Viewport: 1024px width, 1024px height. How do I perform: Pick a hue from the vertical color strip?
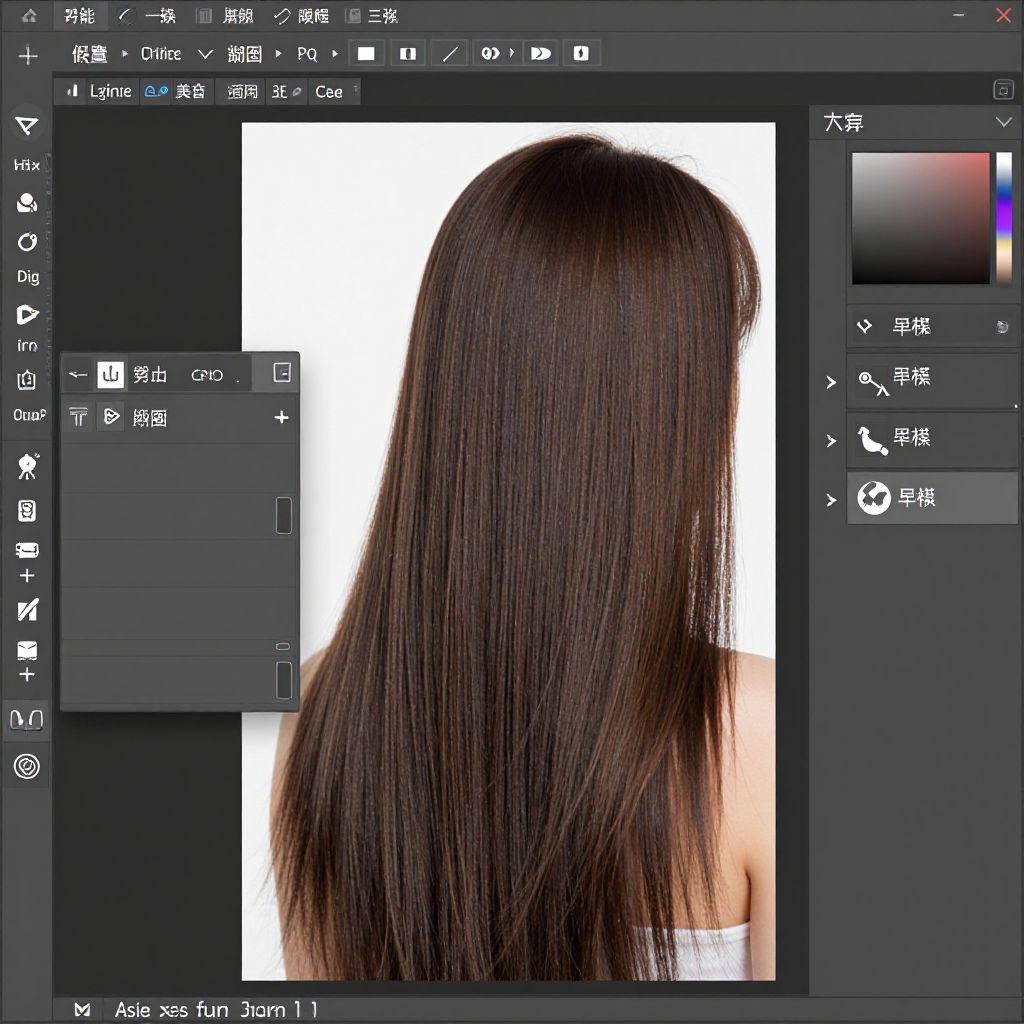tap(1004, 217)
